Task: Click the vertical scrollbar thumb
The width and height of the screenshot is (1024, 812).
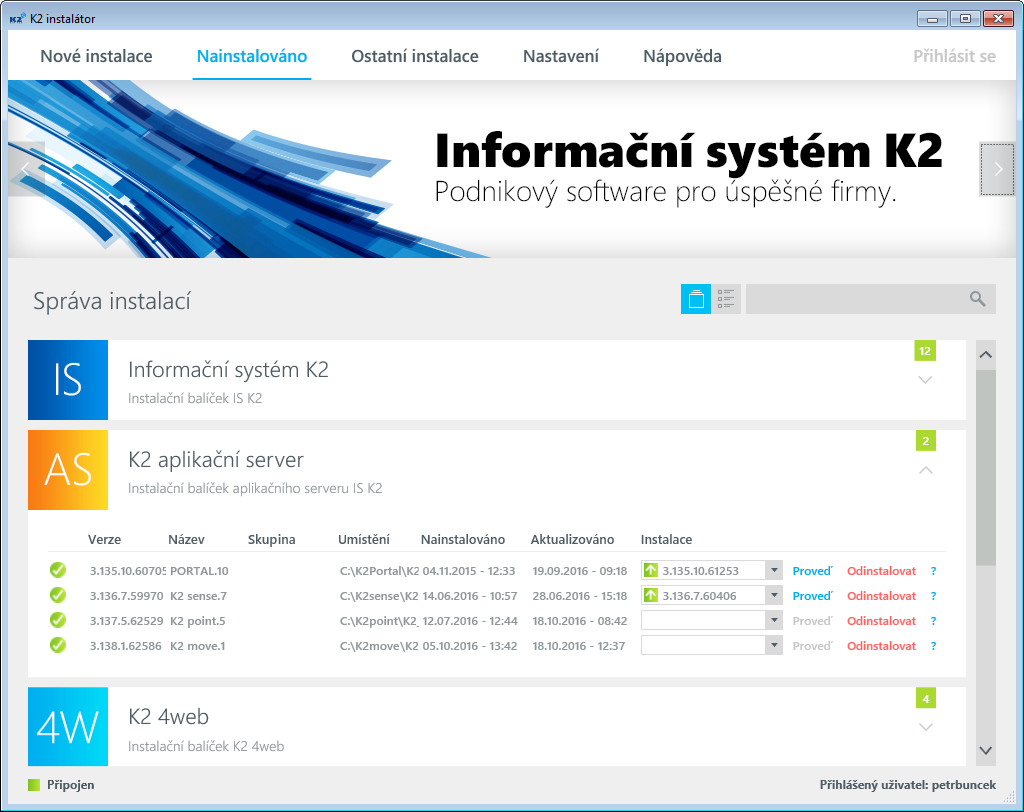Action: (985, 468)
